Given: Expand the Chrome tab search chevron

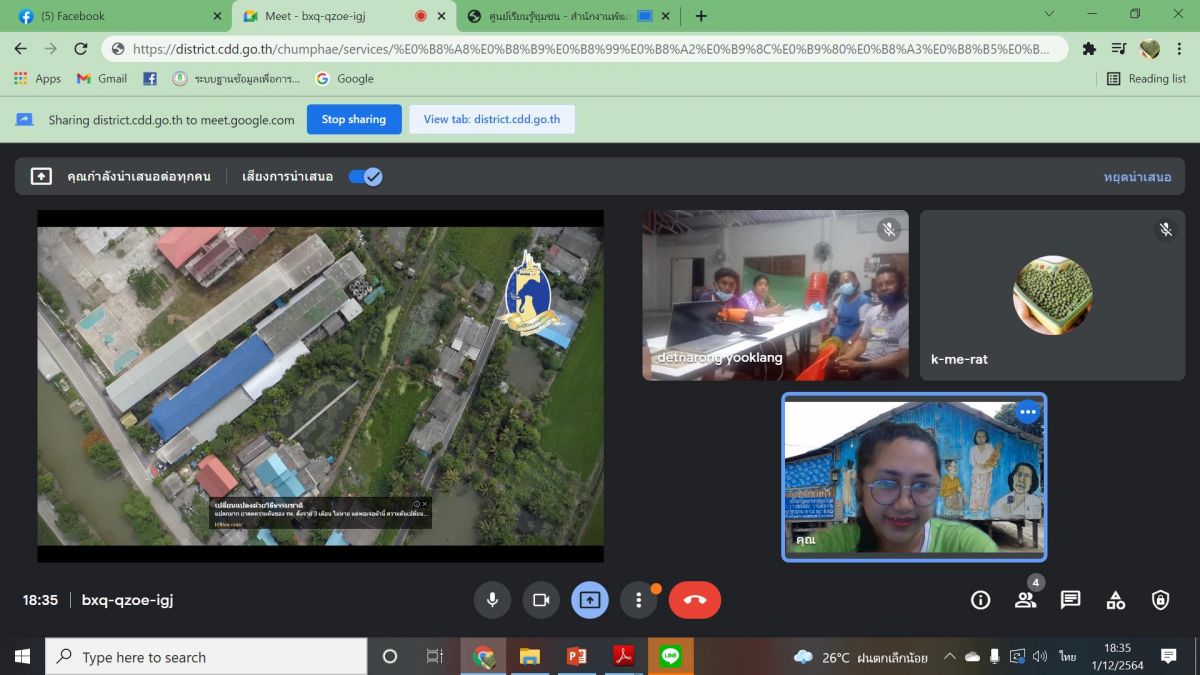Looking at the screenshot, I should click(x=1049, y=15).
